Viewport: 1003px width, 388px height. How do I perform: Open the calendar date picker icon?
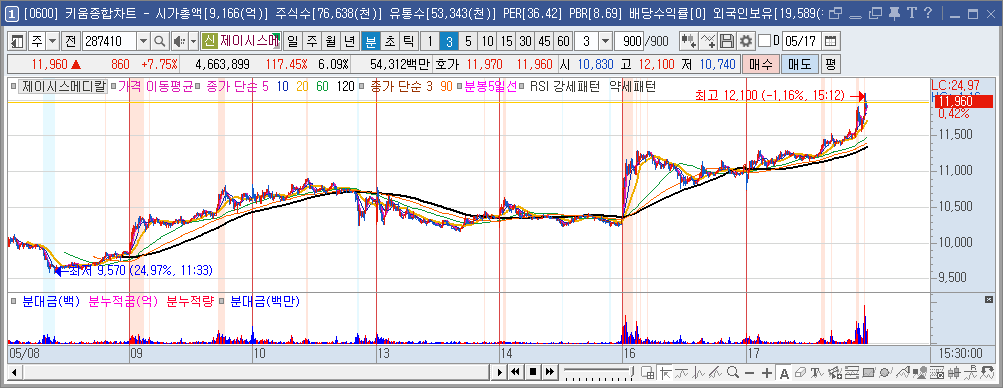pyautogui.click(x=830, y=42)
